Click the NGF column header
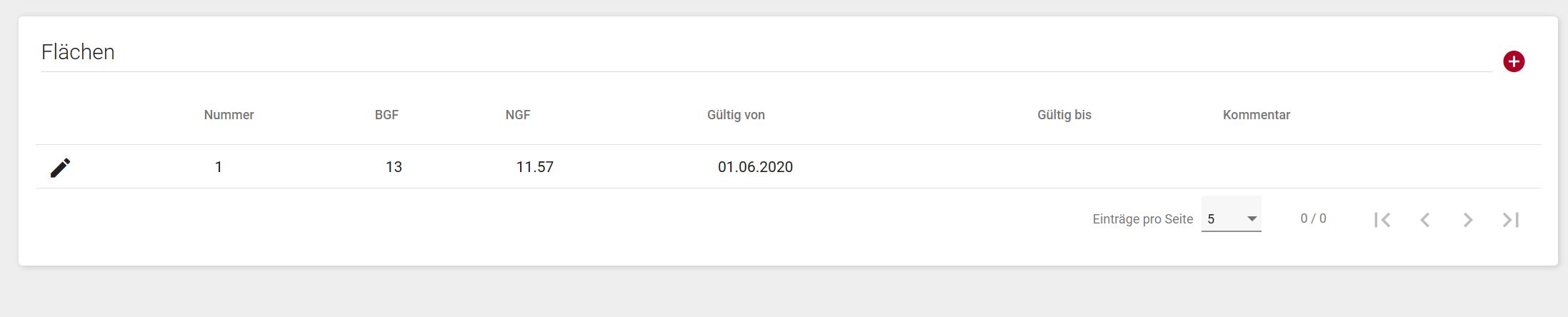1568x317 pixels. [518, 115]
